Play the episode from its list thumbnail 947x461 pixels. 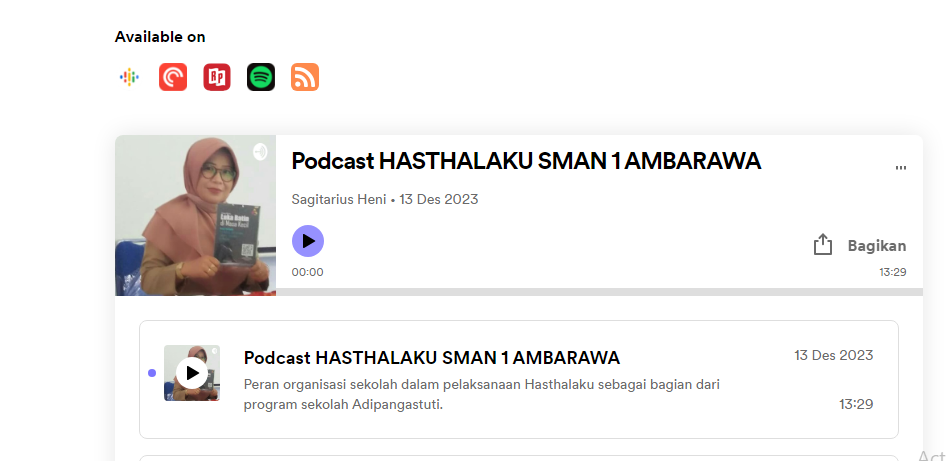(192, 373)
